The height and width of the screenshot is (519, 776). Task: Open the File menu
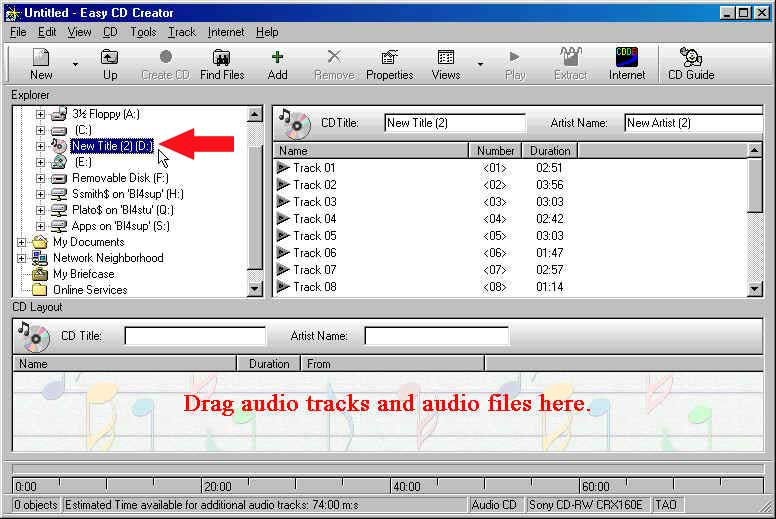(x=18, y=32)
